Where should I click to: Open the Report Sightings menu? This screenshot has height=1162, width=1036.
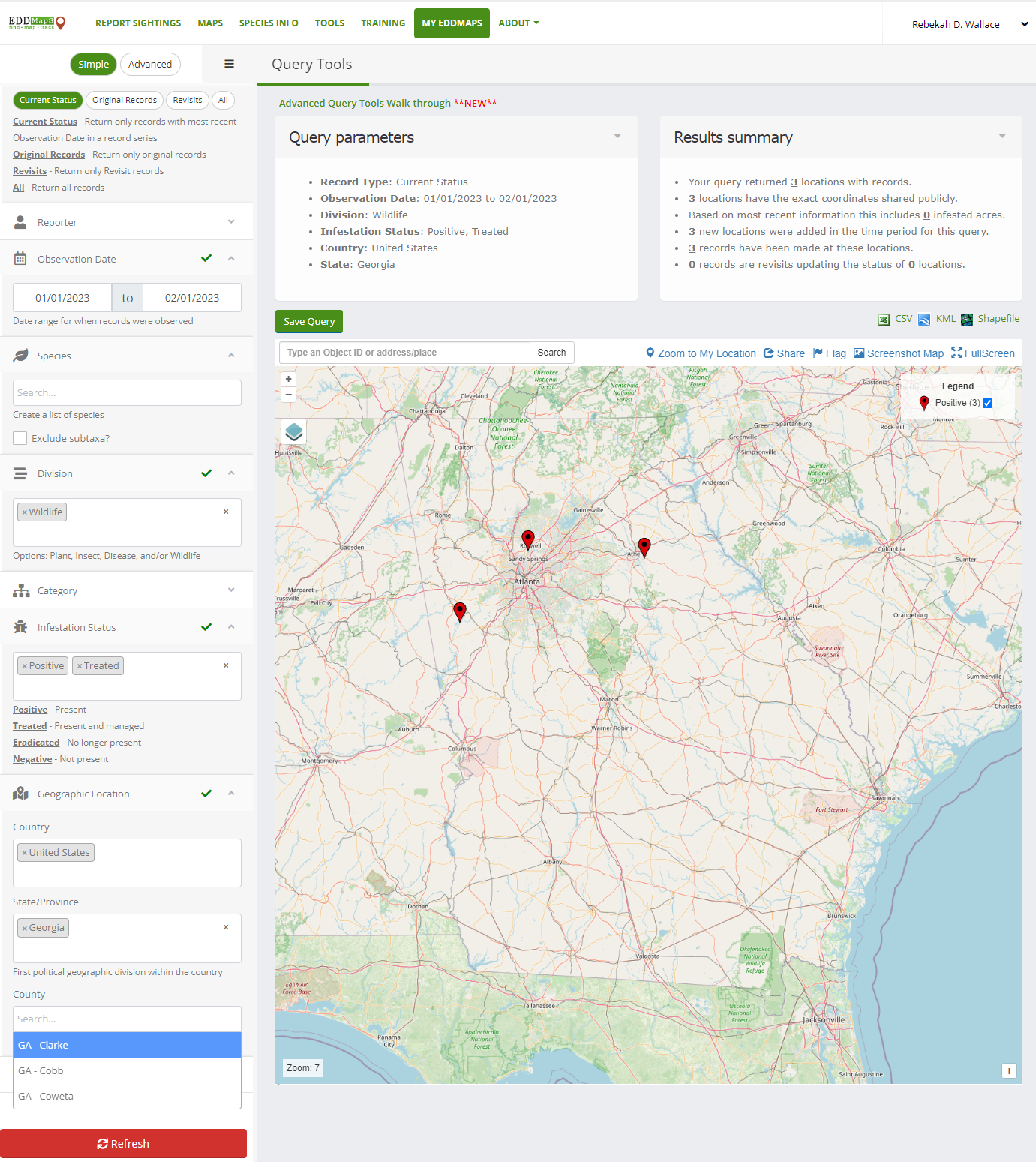coord(138,23)
